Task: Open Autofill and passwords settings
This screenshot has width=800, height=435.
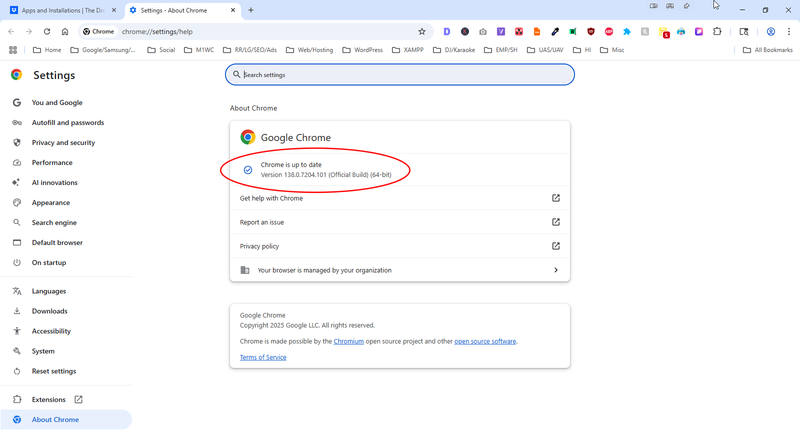Action: [66, 122]
